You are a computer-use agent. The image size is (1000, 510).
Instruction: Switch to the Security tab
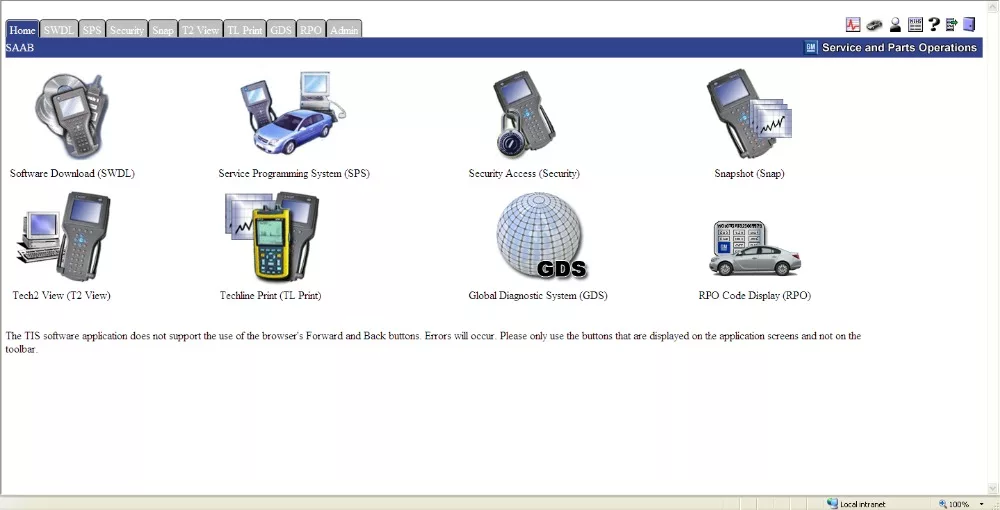pyautogui.click(x=127, y=30)
